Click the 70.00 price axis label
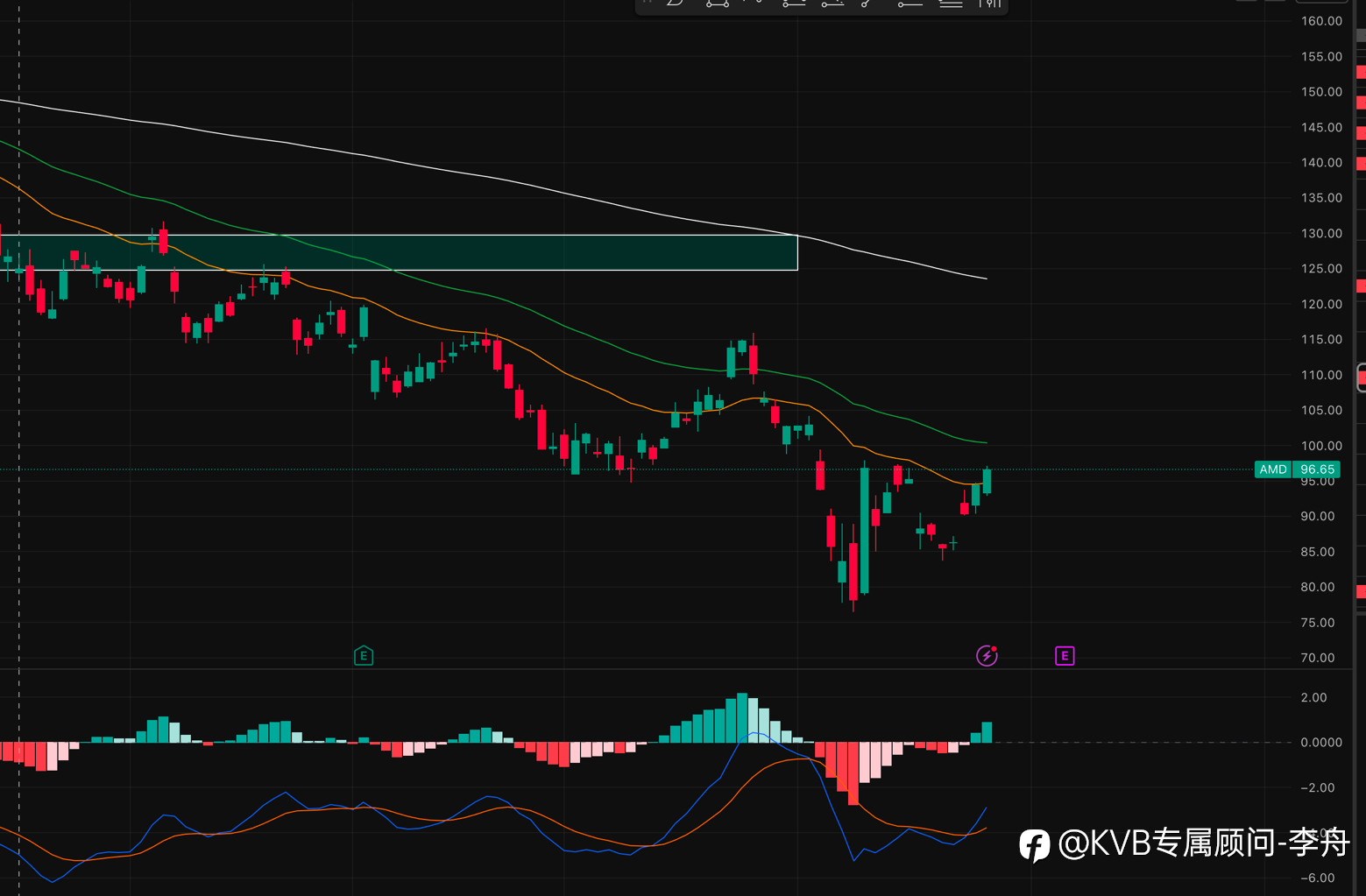Viewport: 1366px width, 896px height. point(1318,658)
